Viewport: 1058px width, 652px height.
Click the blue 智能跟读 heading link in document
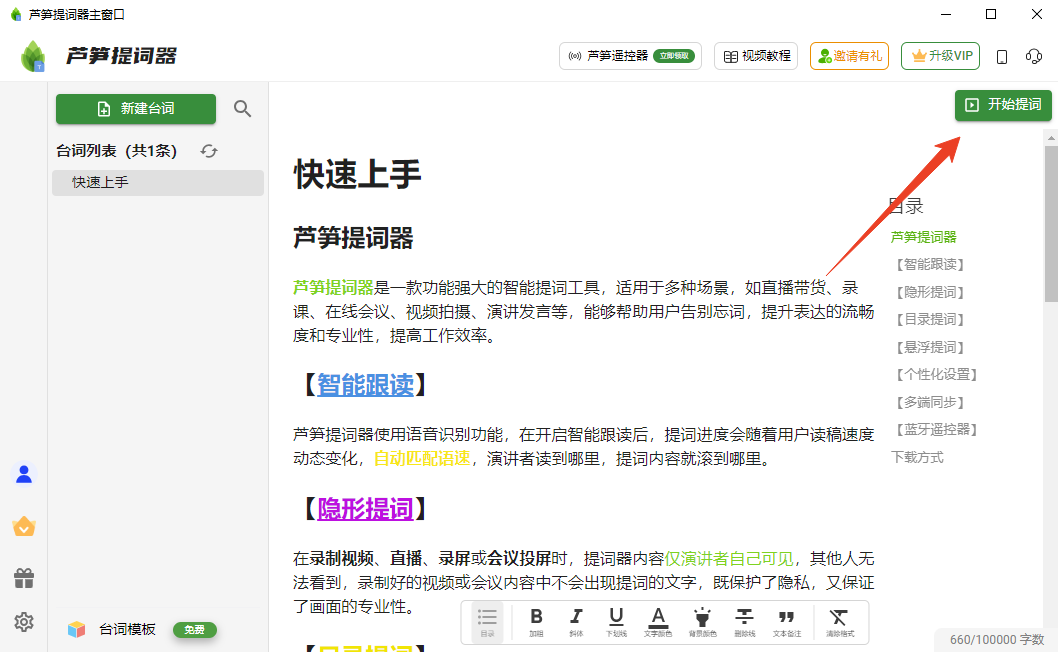click(365, 385)
